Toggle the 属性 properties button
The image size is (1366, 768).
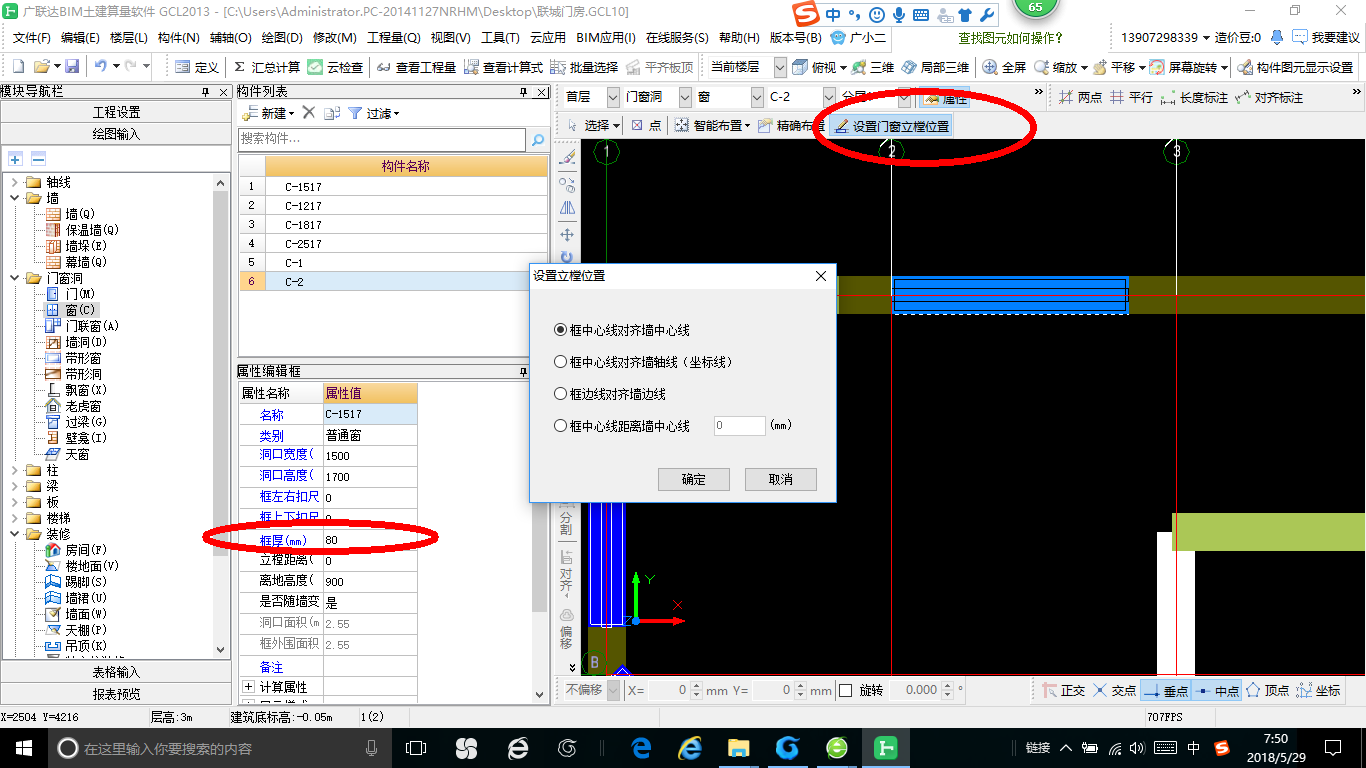click(945, 98)
